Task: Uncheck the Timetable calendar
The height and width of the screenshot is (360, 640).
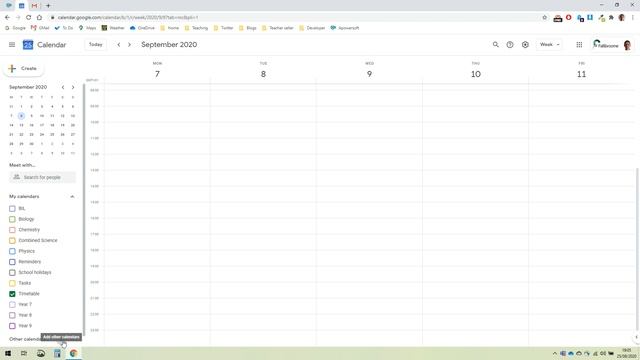Action: [12, 294]
